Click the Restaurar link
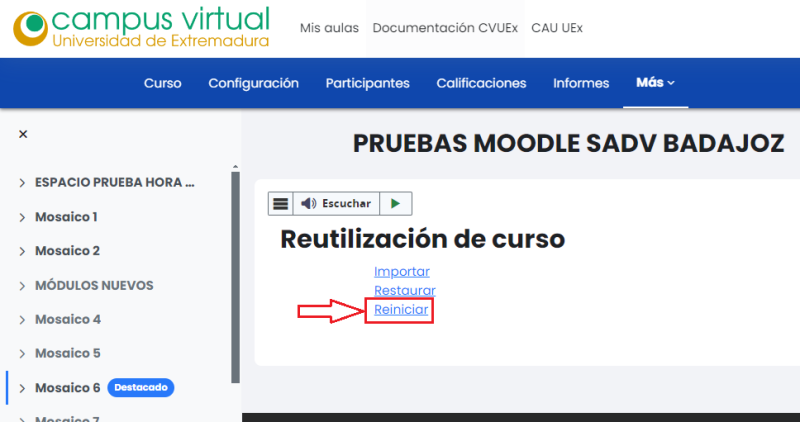 pos(405,290)
